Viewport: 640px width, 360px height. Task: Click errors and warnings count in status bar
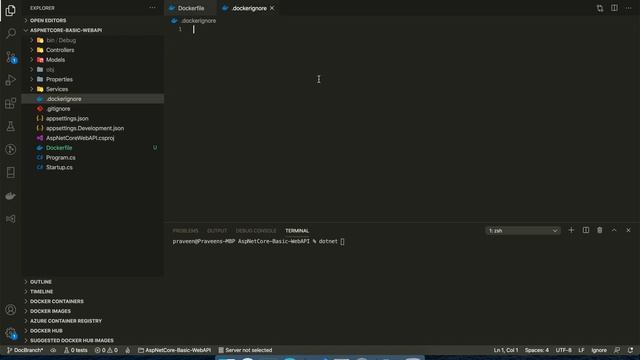pos(106,350)
